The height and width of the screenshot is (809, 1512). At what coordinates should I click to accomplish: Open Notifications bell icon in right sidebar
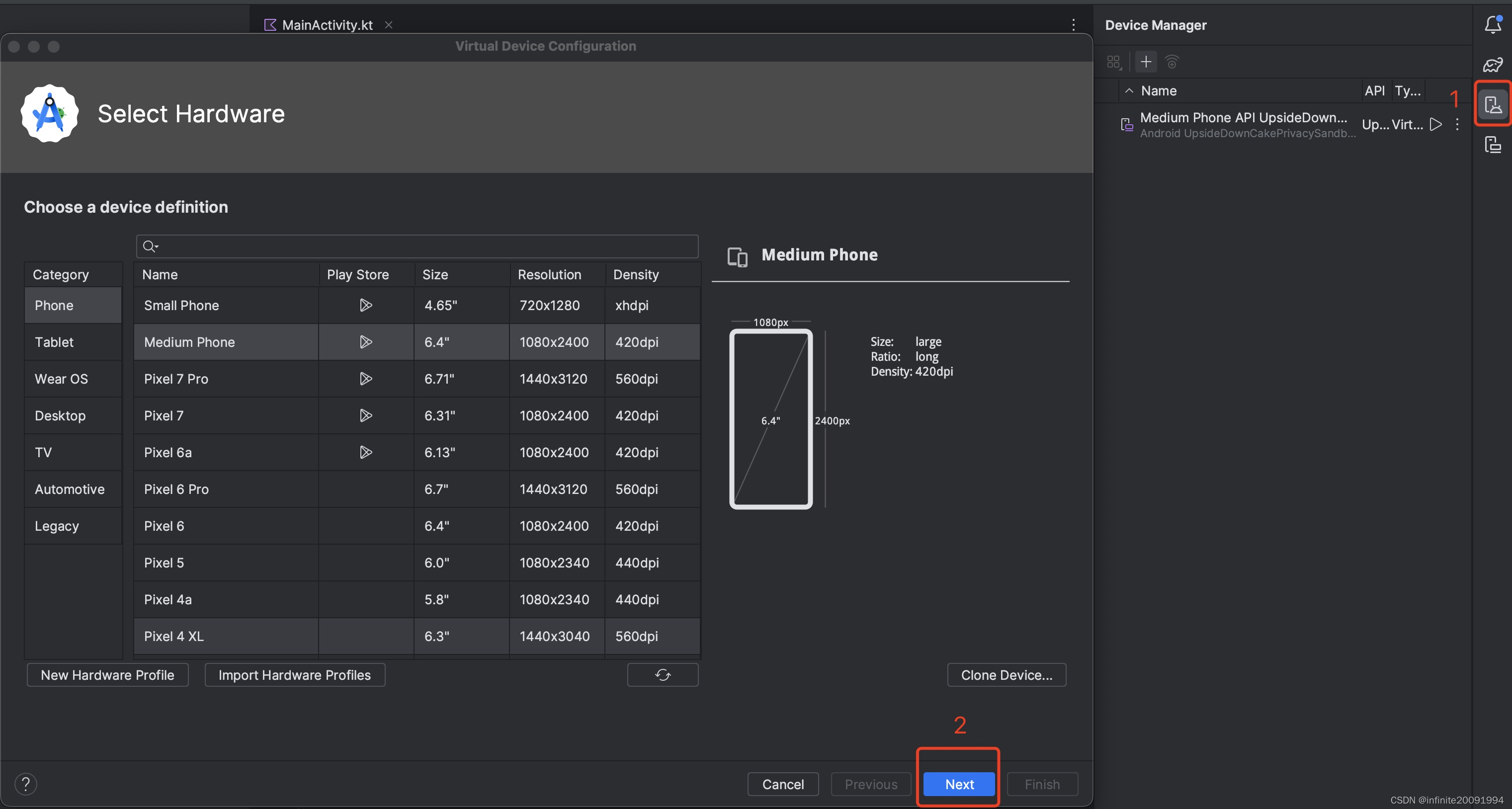(x=1493, y=25)
